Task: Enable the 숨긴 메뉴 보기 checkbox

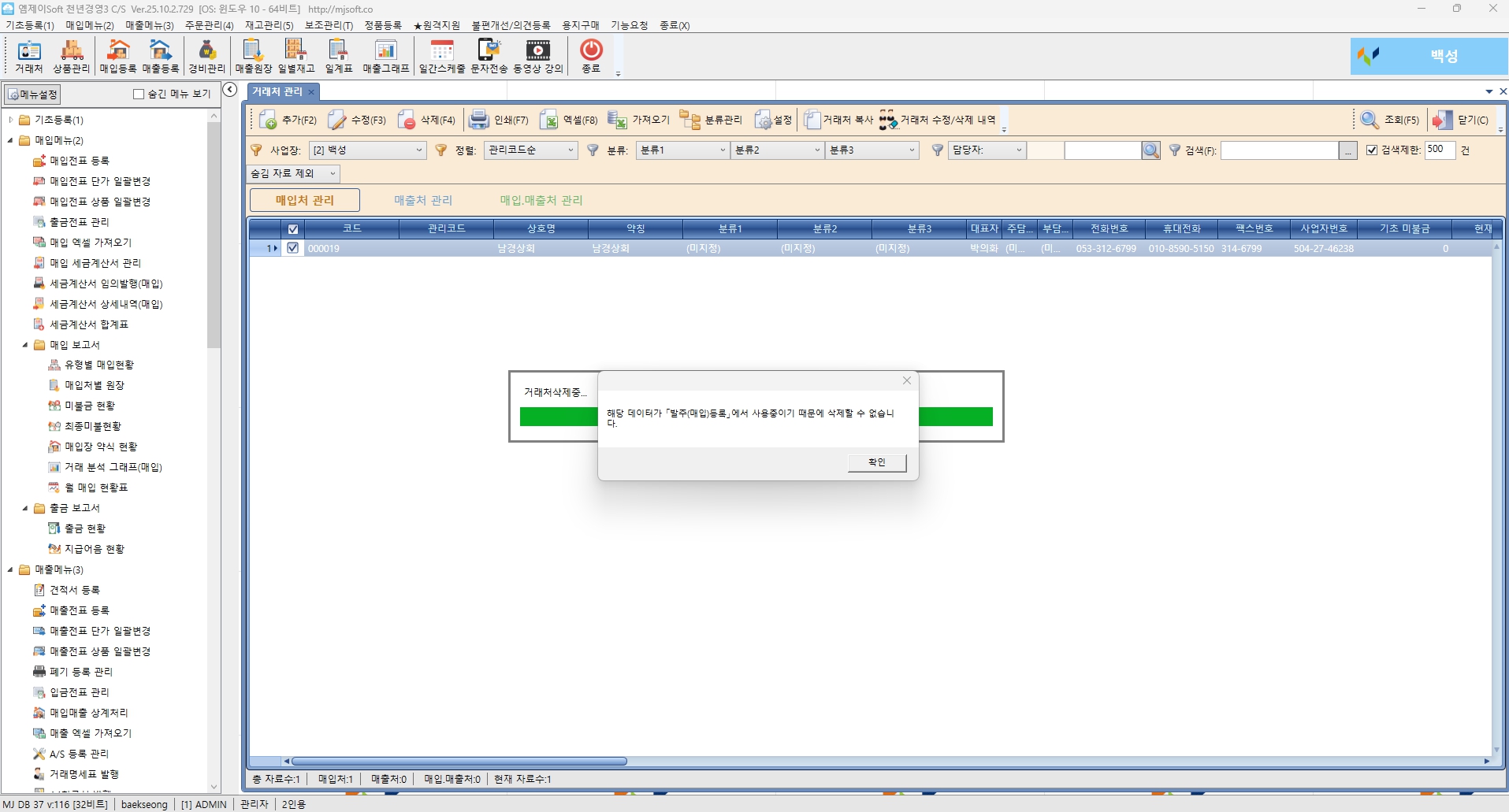Action: [139, 95]
